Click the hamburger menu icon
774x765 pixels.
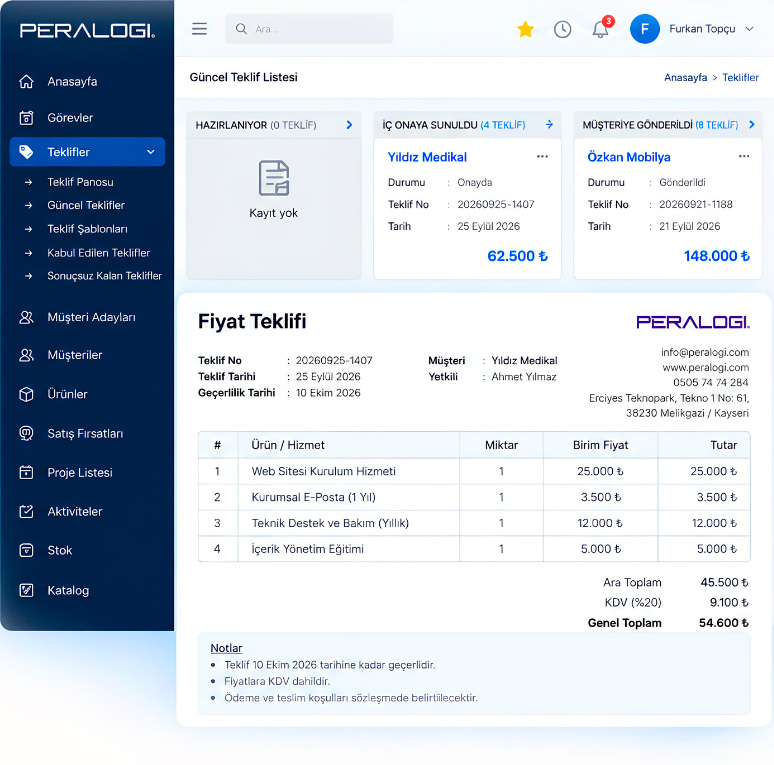199,29
